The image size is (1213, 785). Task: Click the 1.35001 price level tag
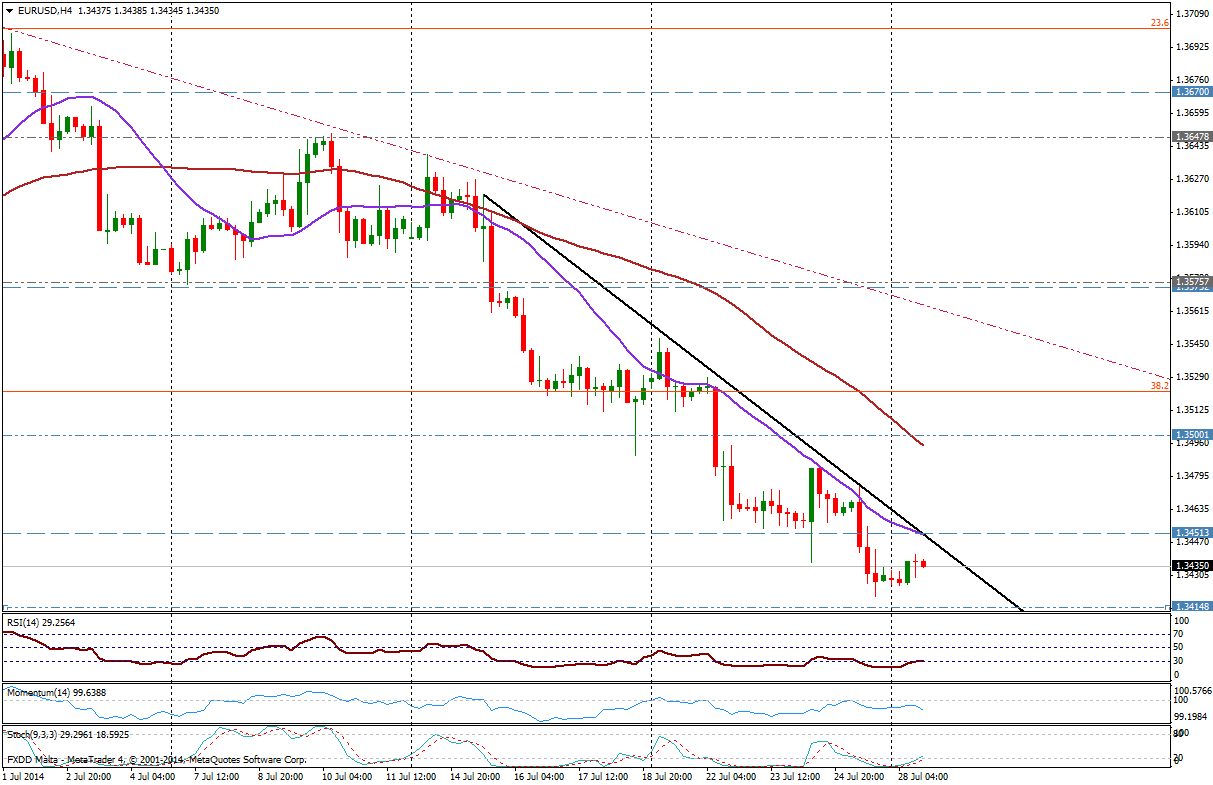[x=1193, y=435]
